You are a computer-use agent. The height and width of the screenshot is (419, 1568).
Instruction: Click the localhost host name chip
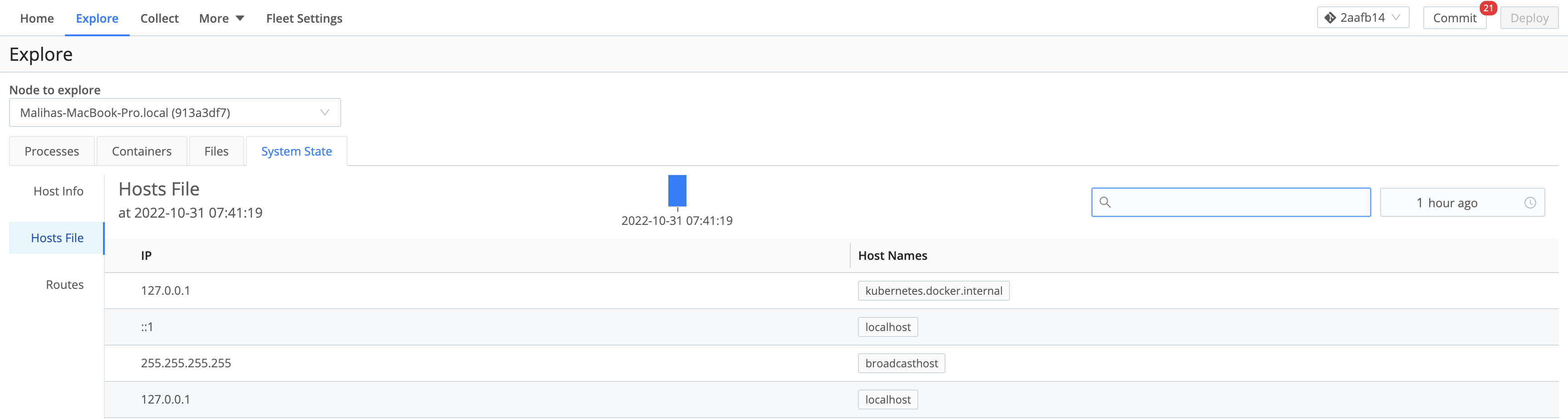887,326
